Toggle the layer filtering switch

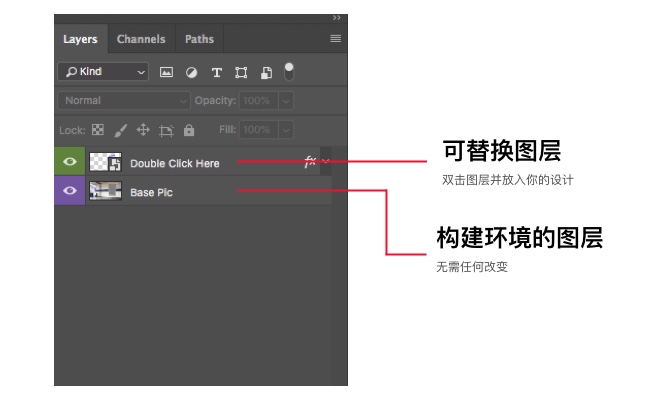pos(289,71)
